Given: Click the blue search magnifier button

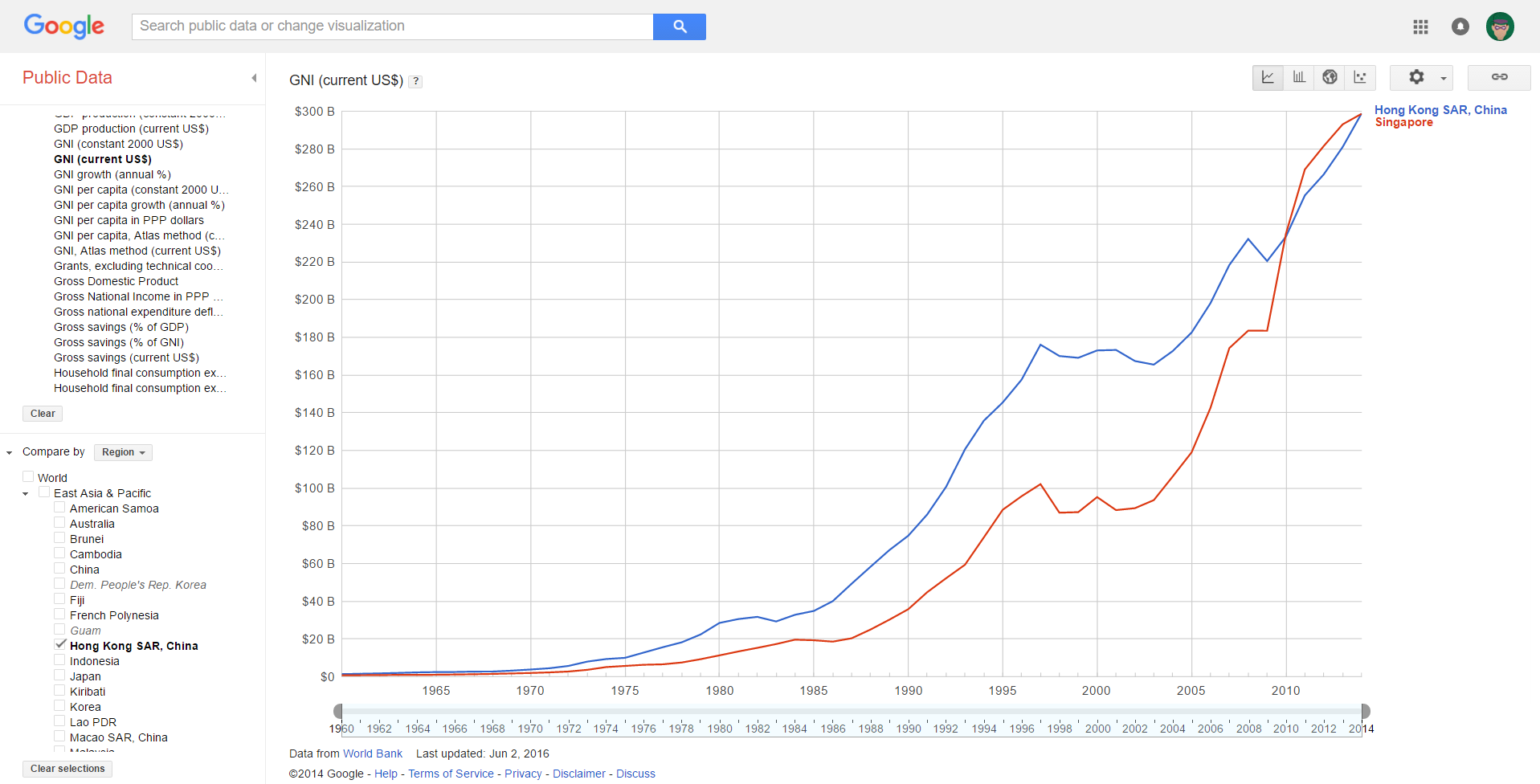Looking at the screenshot, I should click(680, 27).
